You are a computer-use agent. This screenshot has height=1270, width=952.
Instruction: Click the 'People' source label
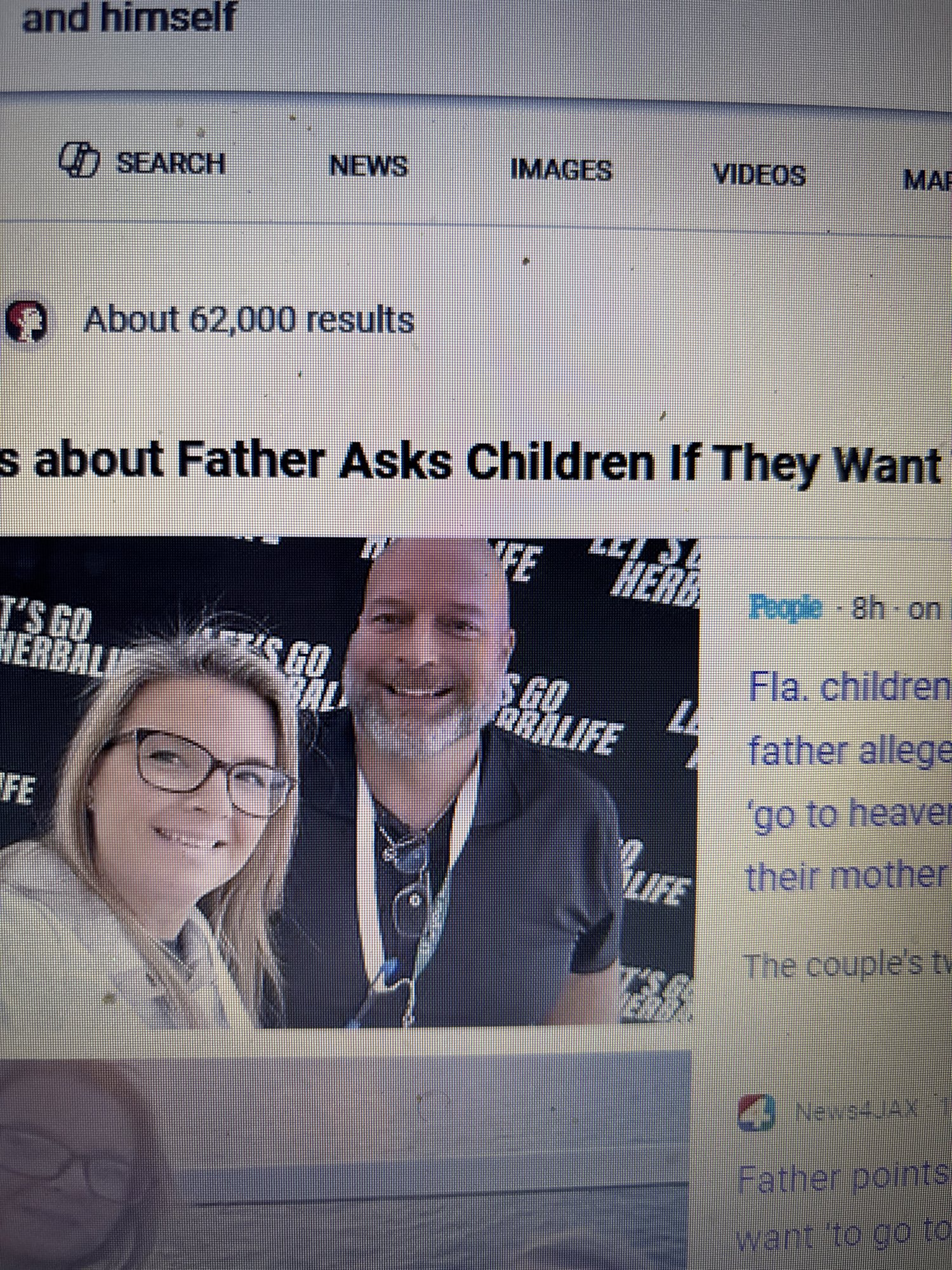[786, 608]
